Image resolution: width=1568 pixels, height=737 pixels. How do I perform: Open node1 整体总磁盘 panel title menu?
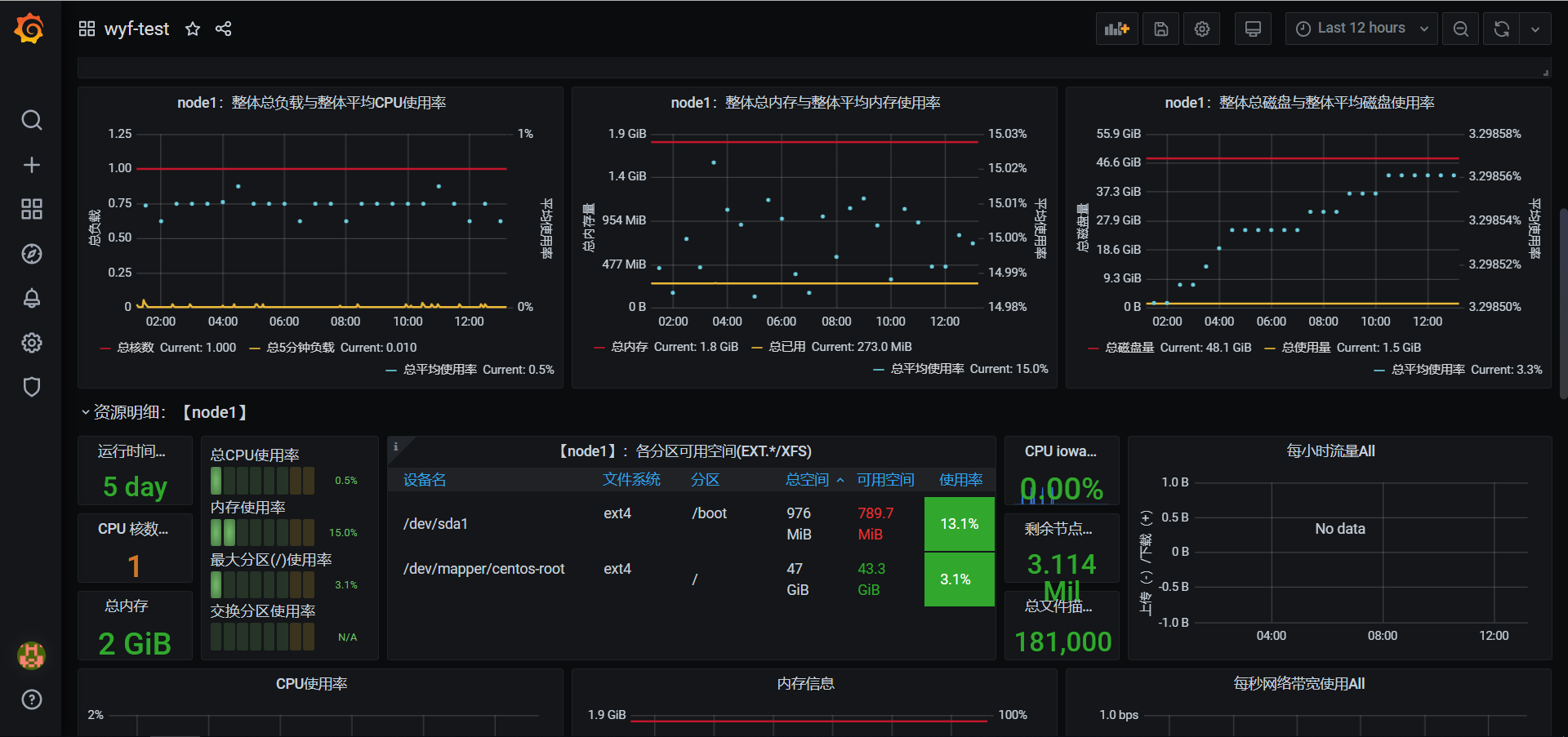[1300, 103]
